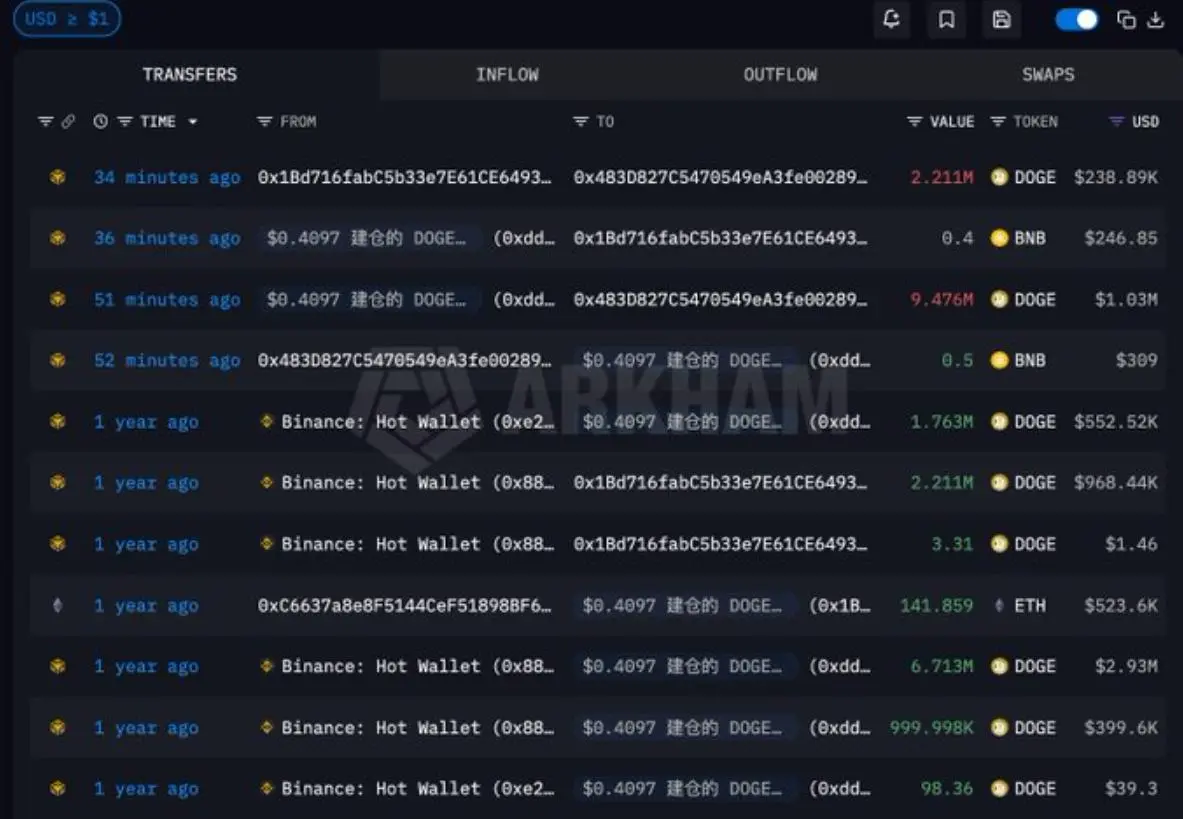The height and width of the screenshot is (819, 1183).
Task: Open the 34 minutes ago transaction link
Action: click(x=167, y=177)
